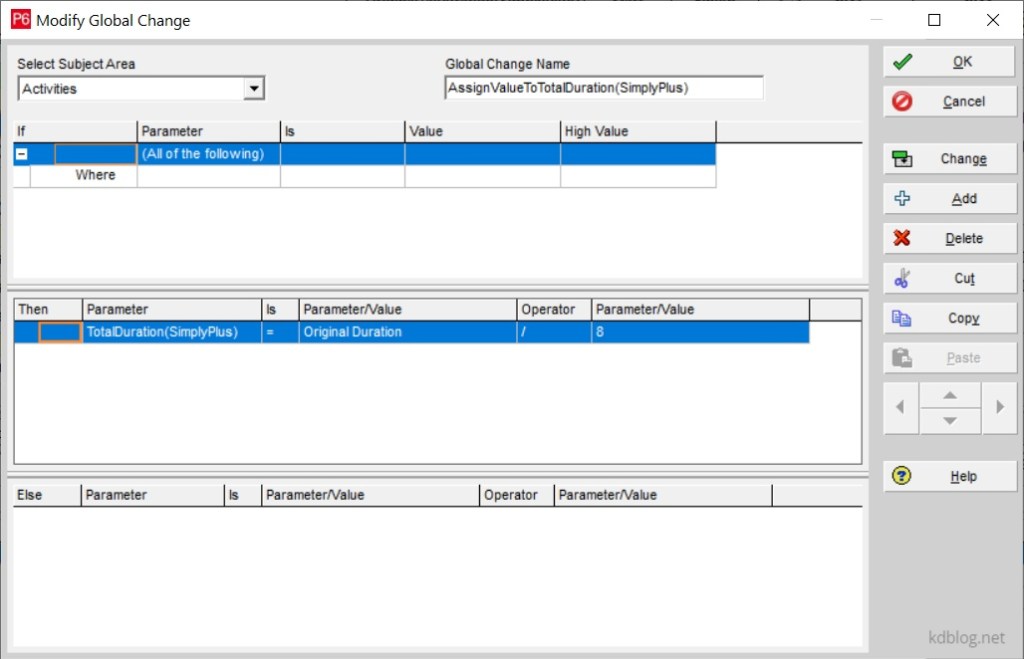Click the green OK checkmark icon

[903, 61]
